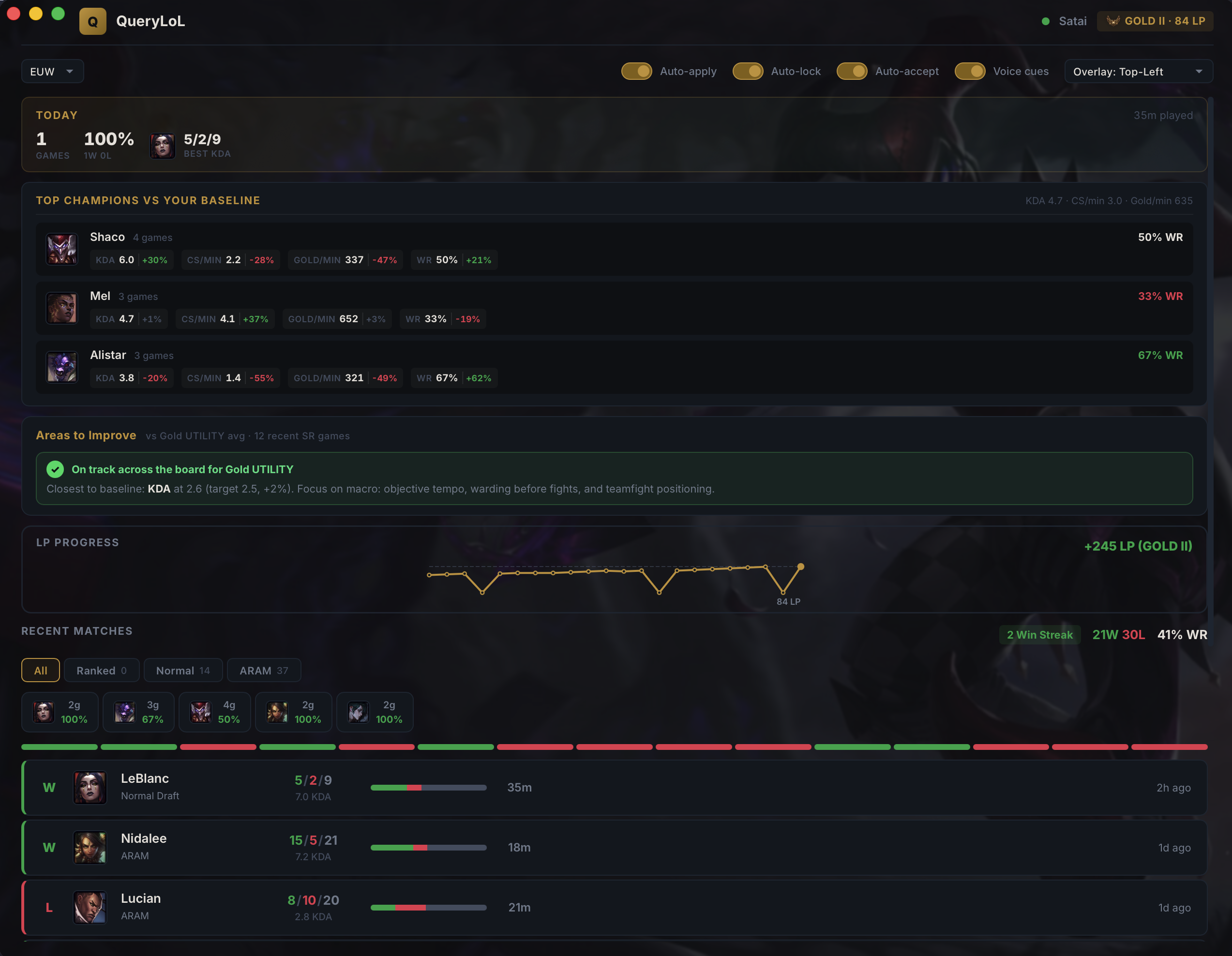Viewport: 1232px width, 956px height.
Task: Toggle the Auto-lock switch
Action: [748, 72]
